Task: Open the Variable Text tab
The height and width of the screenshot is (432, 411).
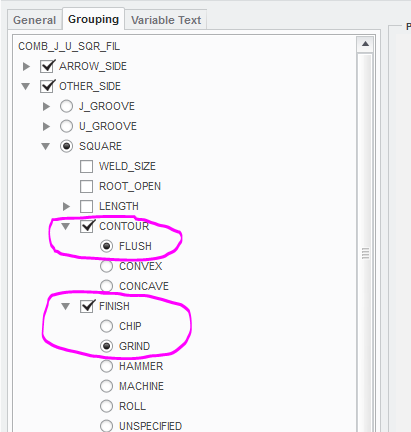Action: pos(166,20)
